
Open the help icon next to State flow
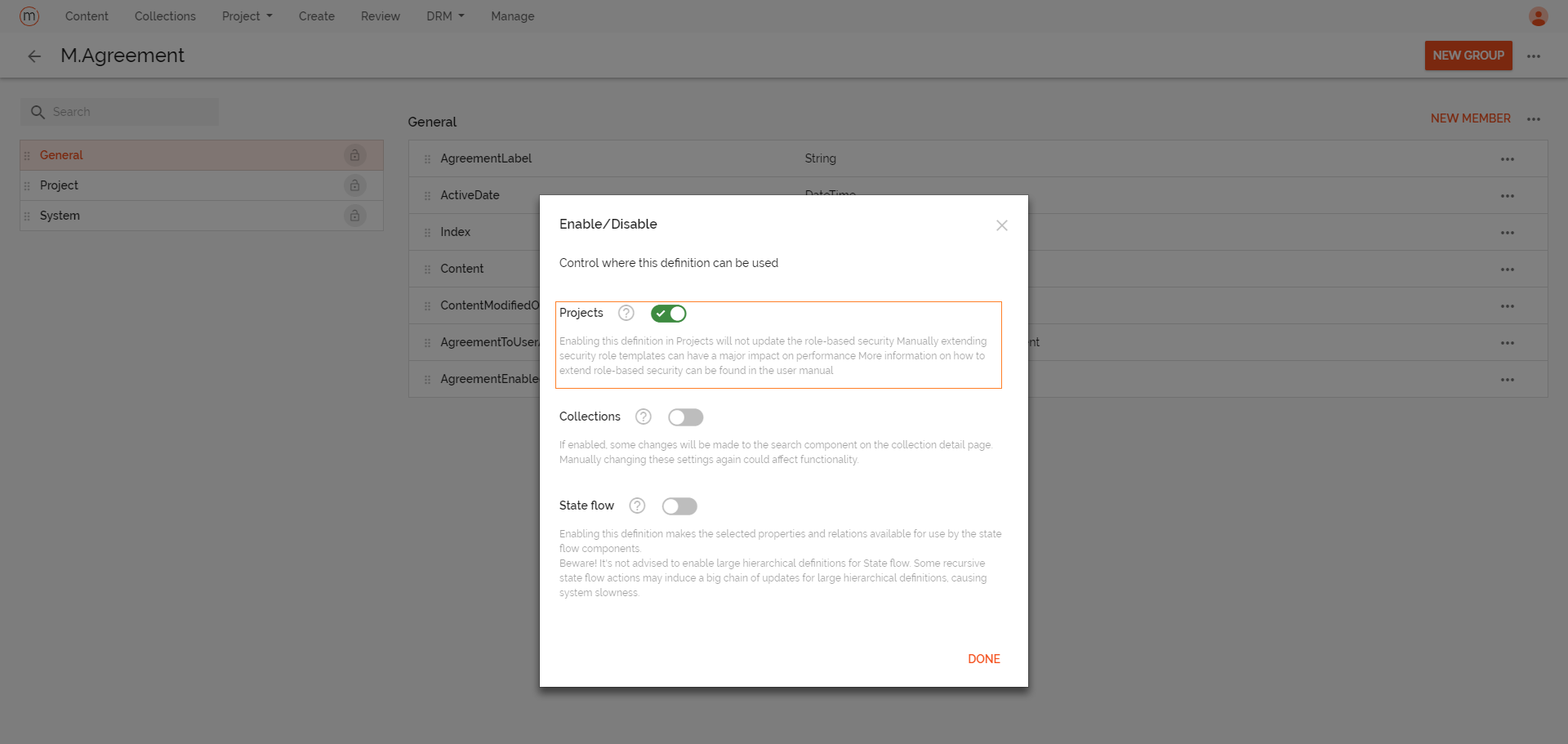637,506
